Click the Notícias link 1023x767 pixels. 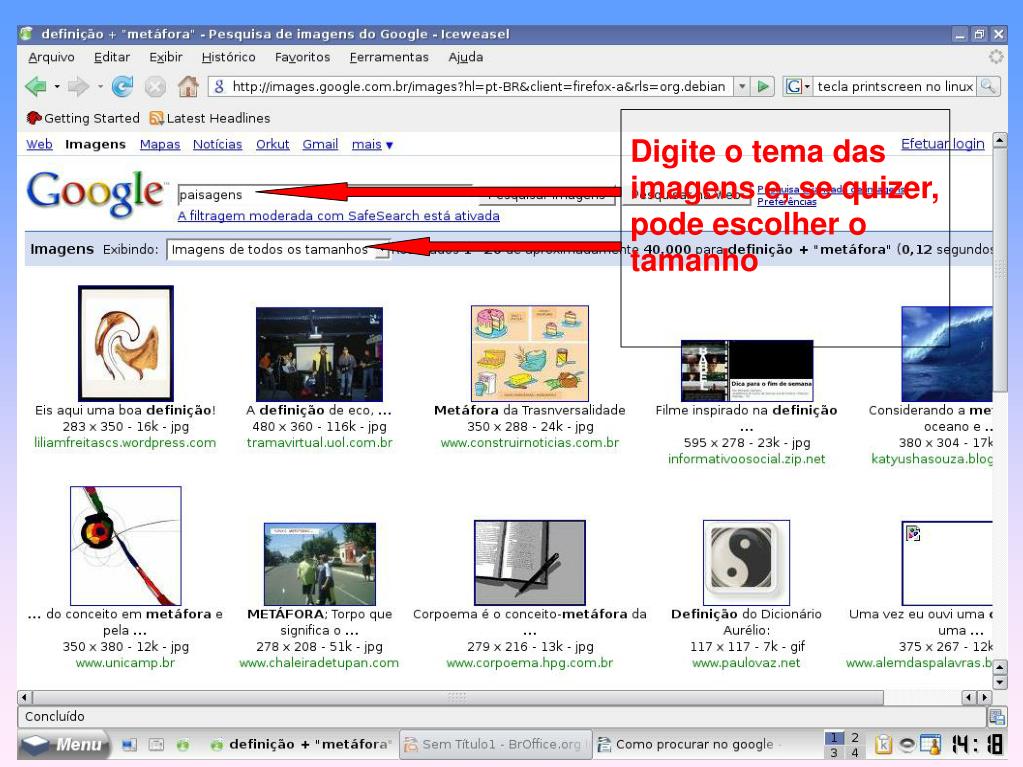[x=217, y=144]
